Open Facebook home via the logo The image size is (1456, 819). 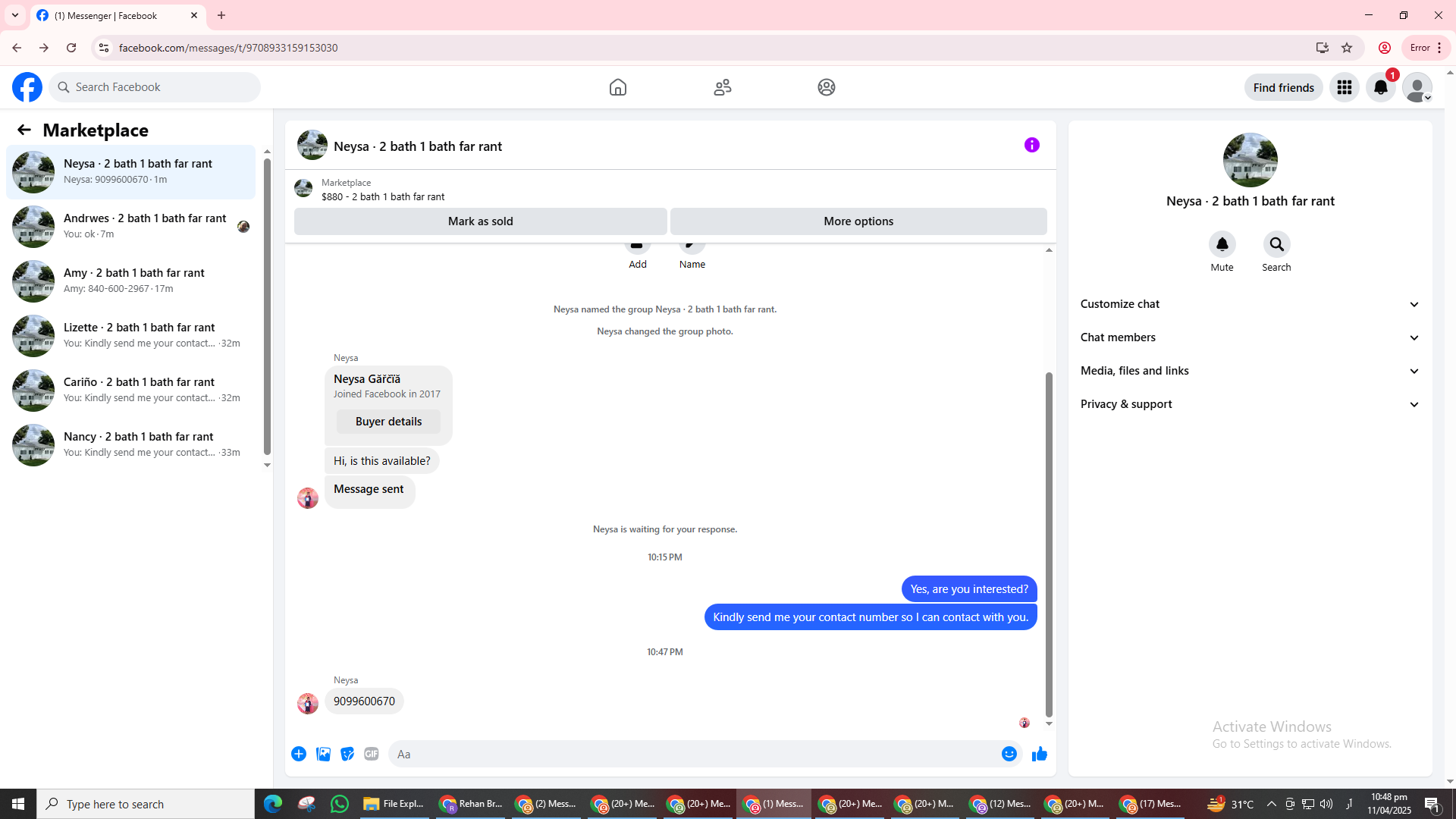[27, 87]
